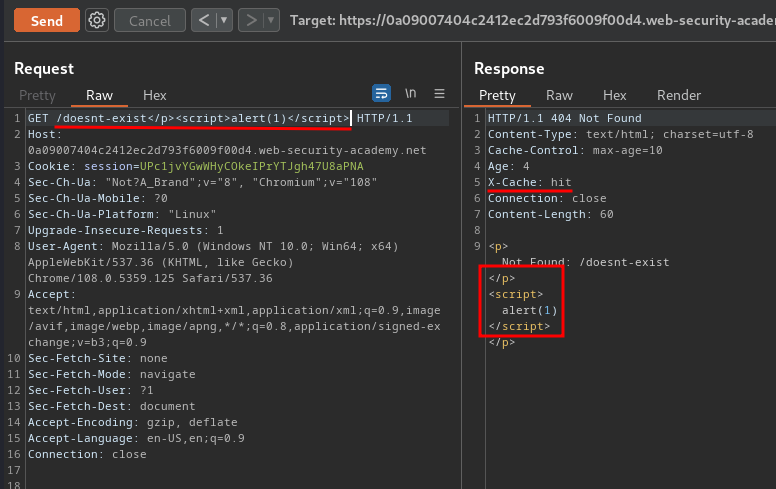Click Cache-Control: max-age=10 line
Screen dimensions: 776x489
tap(575, 150)
